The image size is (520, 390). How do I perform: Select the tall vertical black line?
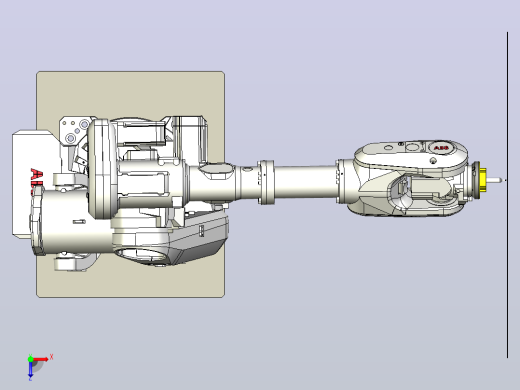(x=508, y=195)
